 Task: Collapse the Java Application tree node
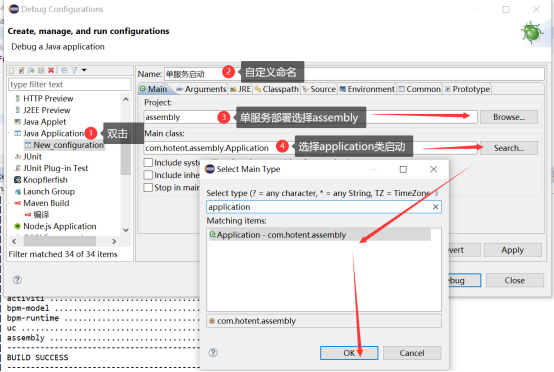pos(10,133)
